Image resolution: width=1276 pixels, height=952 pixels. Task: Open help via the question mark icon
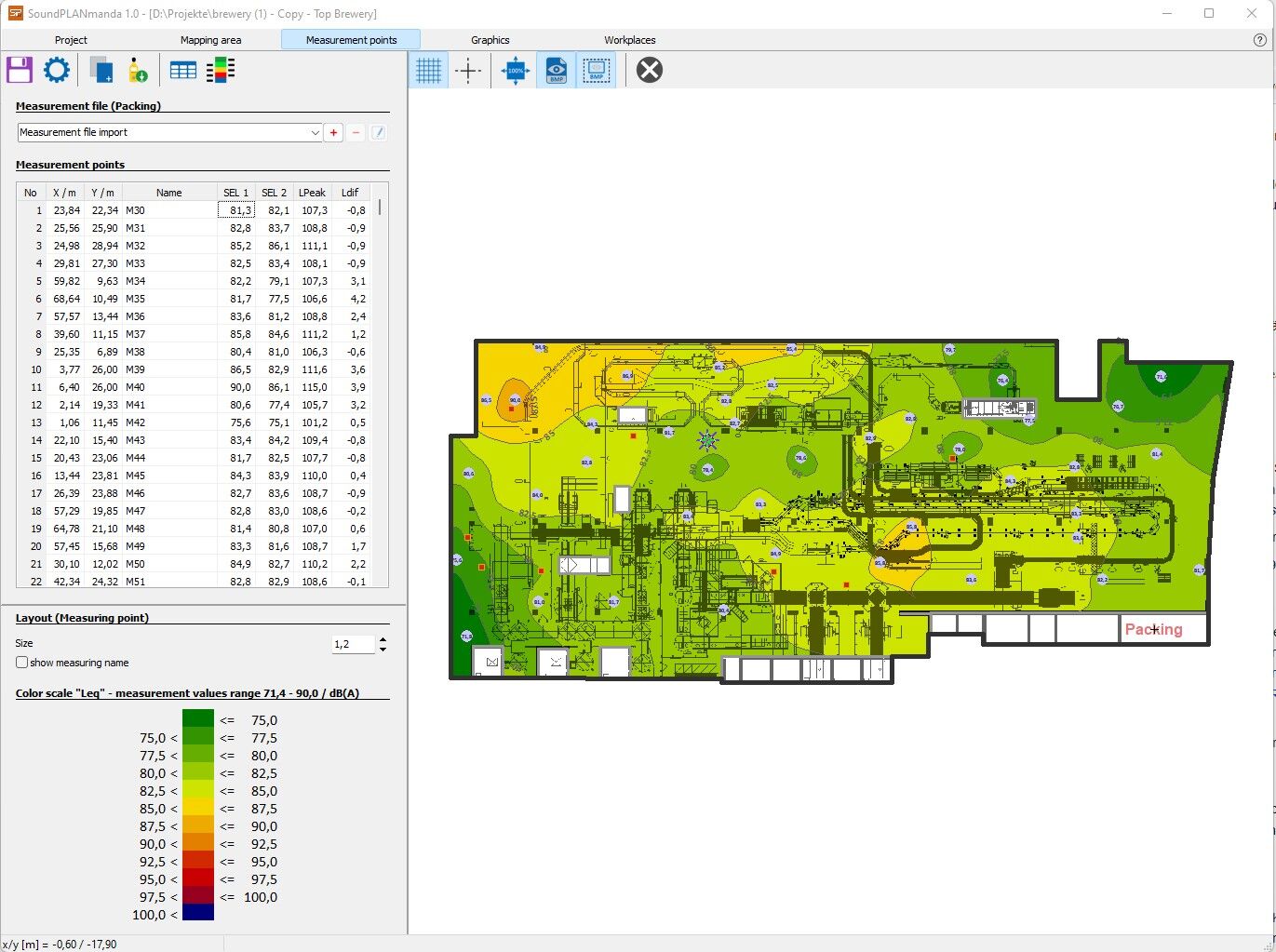tap(1258, 40)
